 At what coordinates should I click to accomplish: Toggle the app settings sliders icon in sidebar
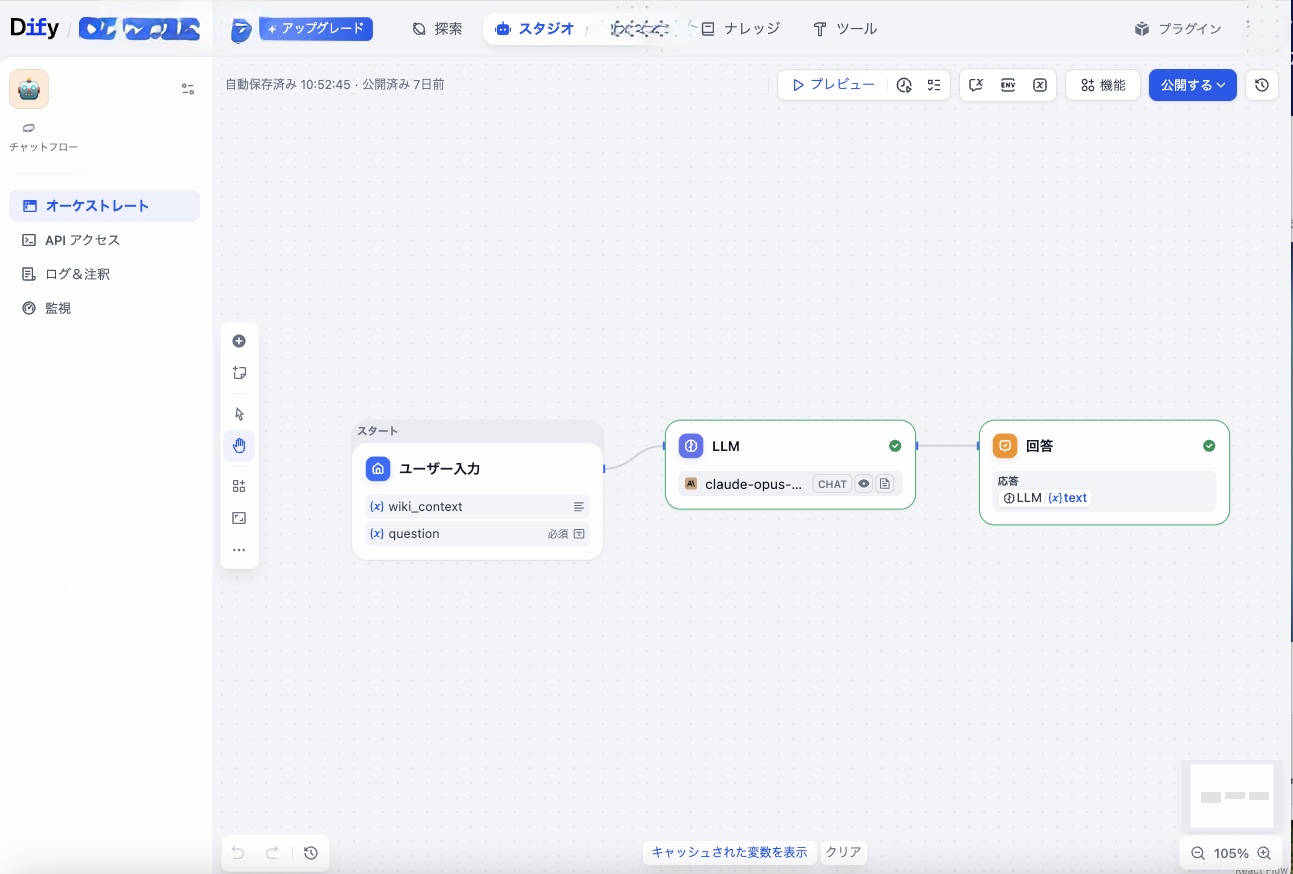[188, 89]
